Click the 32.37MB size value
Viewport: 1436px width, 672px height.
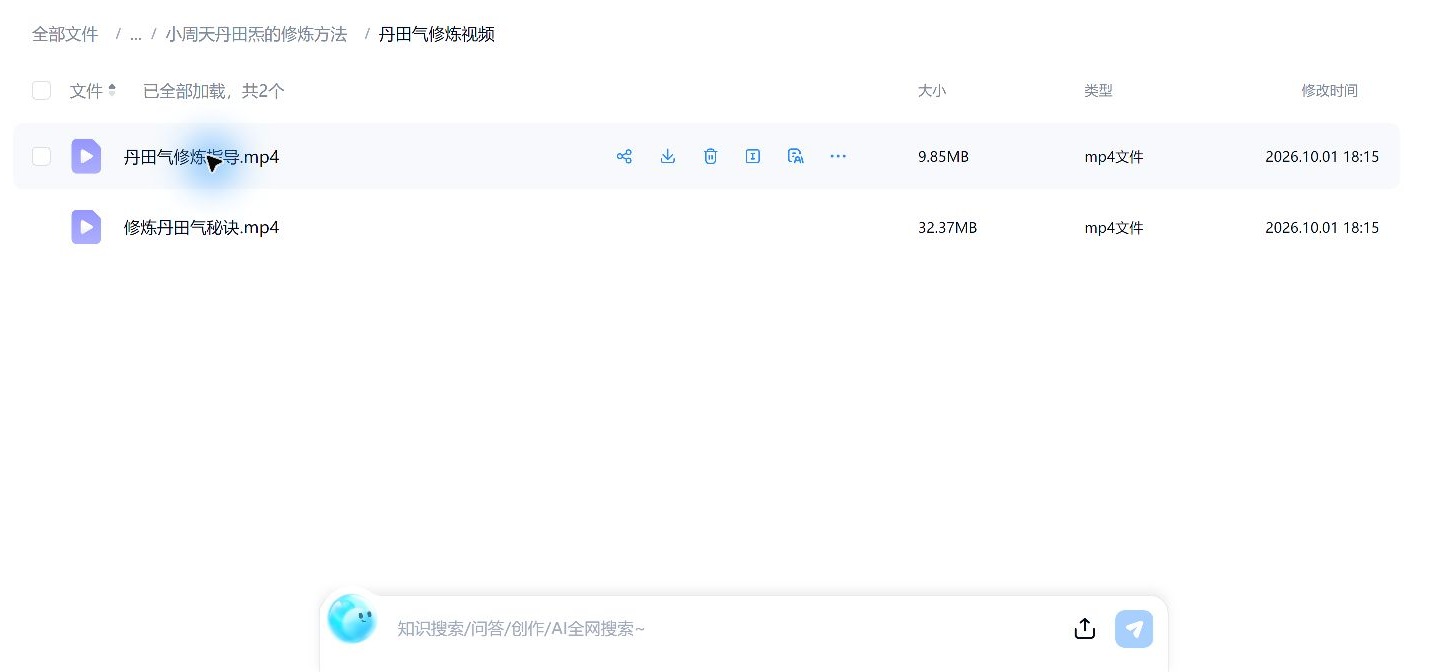(x=947, y=228)
